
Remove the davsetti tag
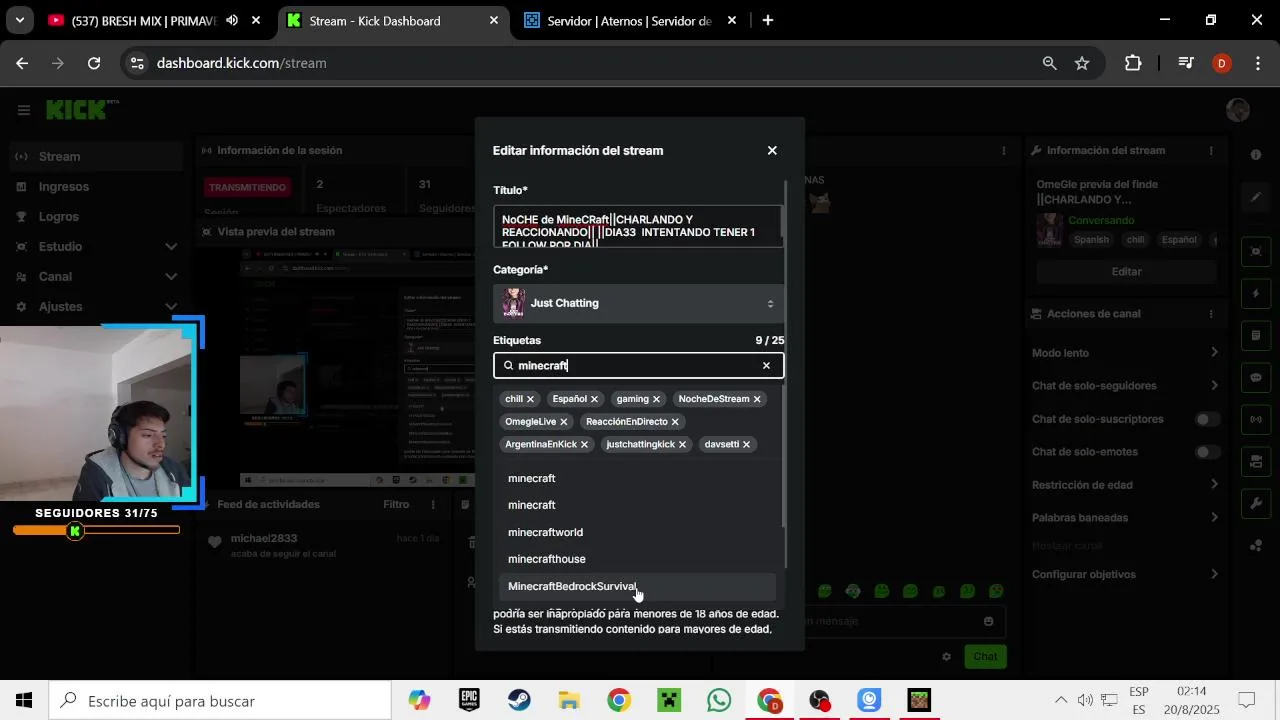point(747,444)
